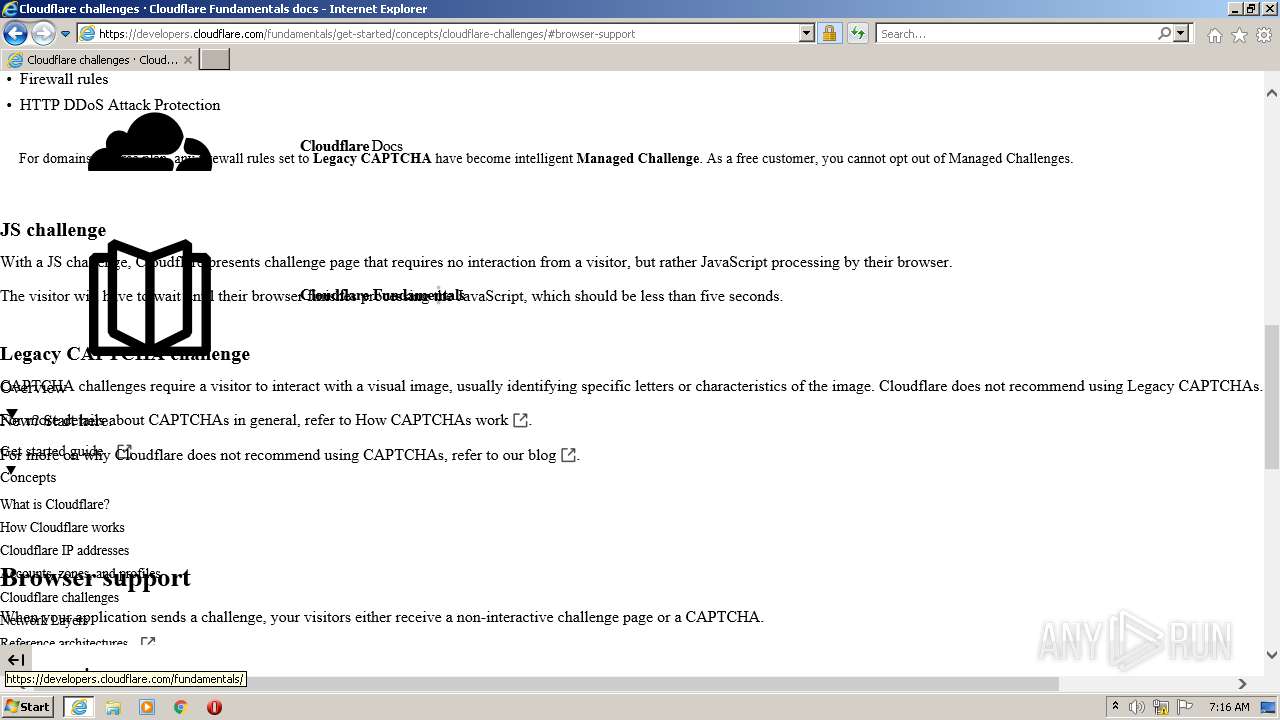
Task: Open the recent pages dropdown beside Forward
Action: [x=66, y=34]
